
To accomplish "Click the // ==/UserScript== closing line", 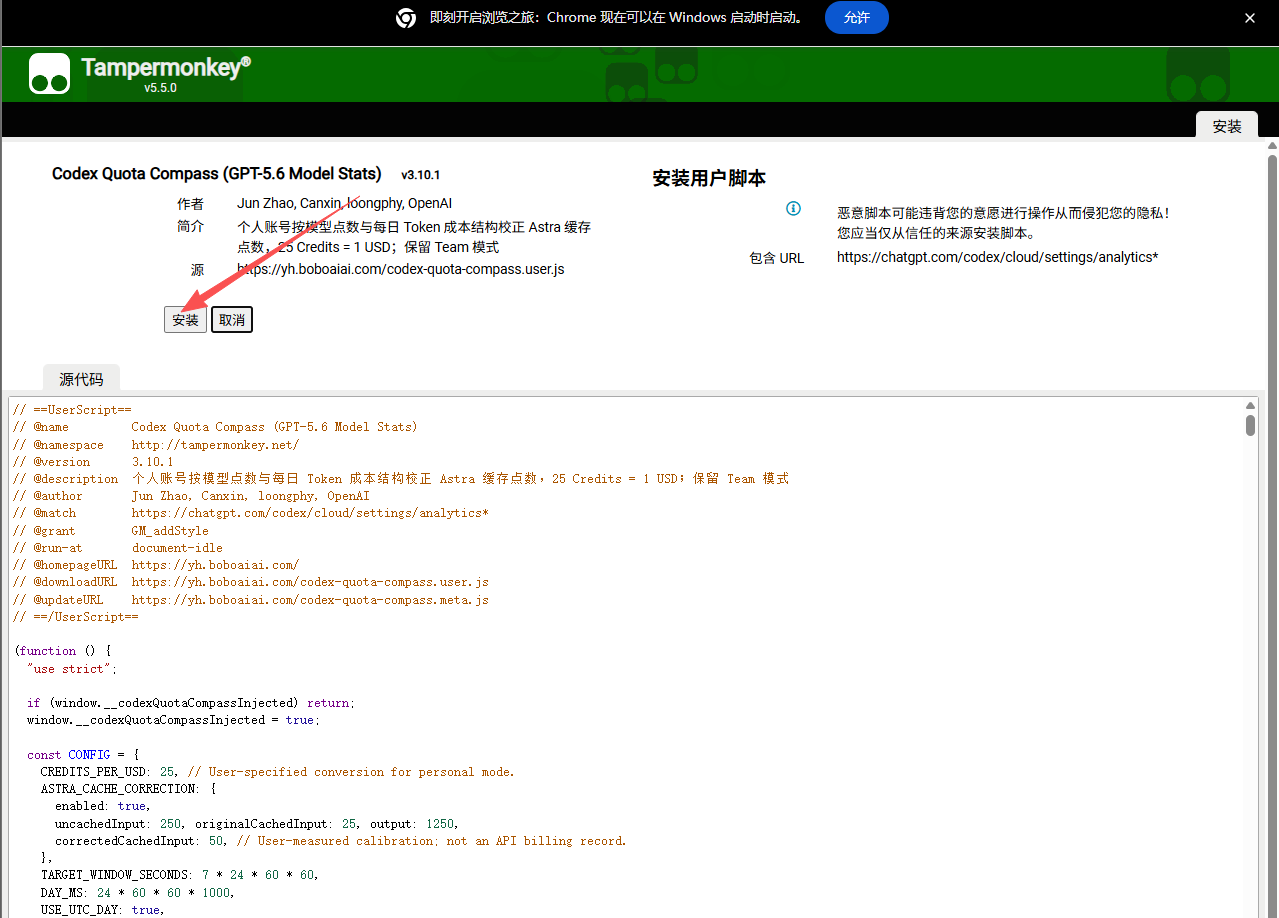I will pos(75,617).
